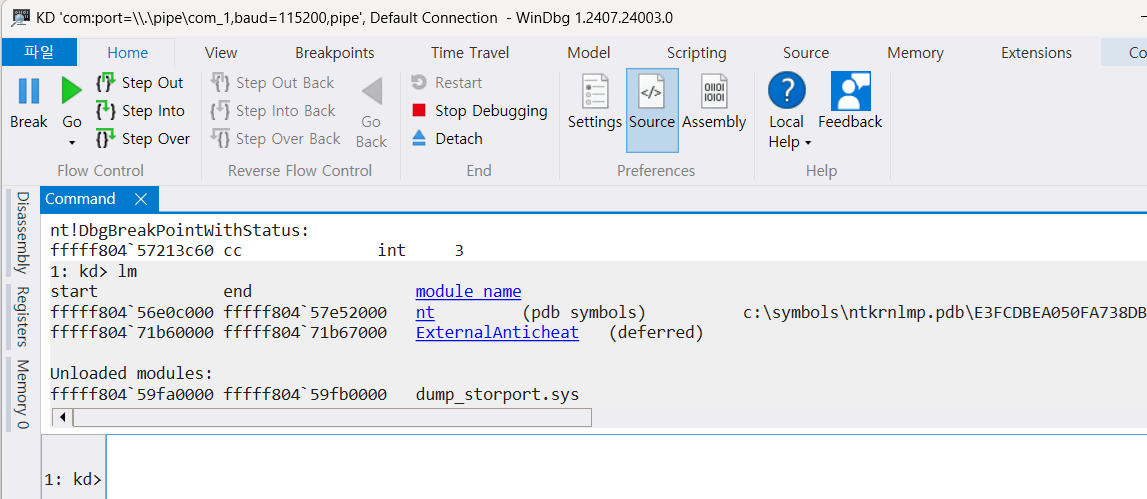Screen dimensions: 1147x499
Task: Open the Feedback icon
Action: [850, 91]
